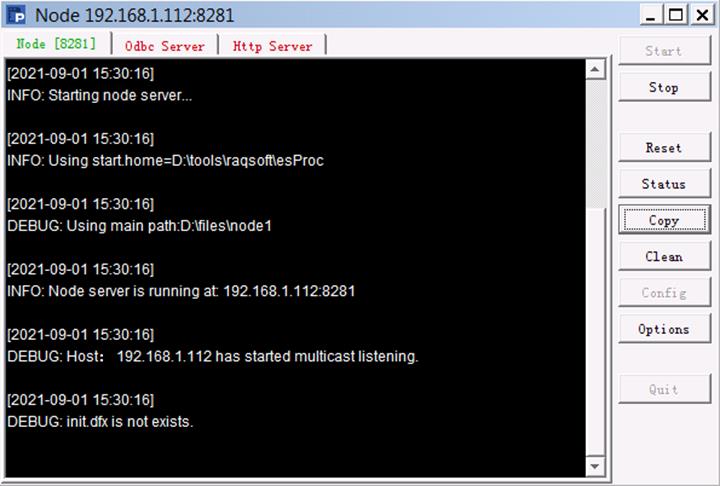Click the disabled Start button

tap(664, 51)
